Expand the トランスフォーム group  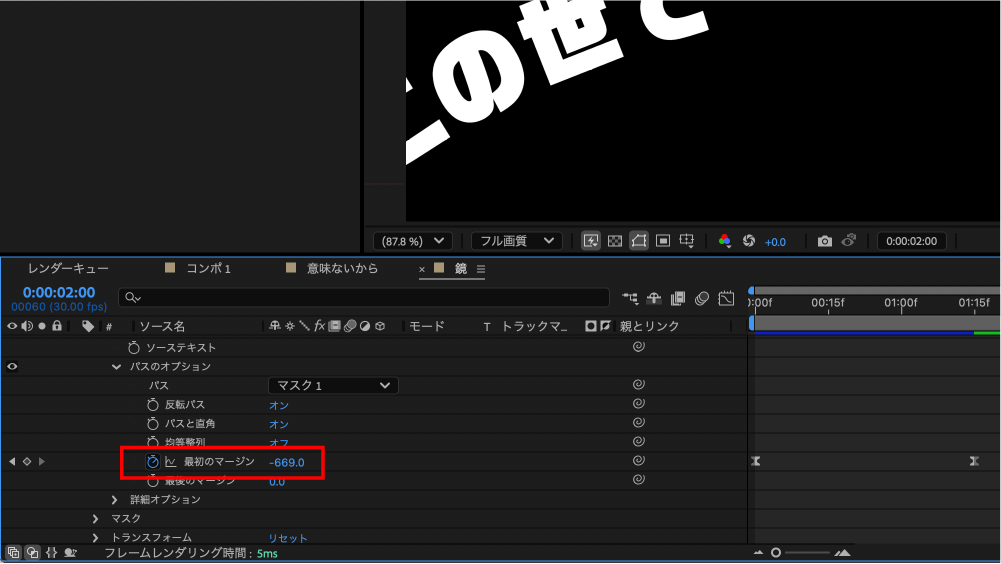click(96, 538)
